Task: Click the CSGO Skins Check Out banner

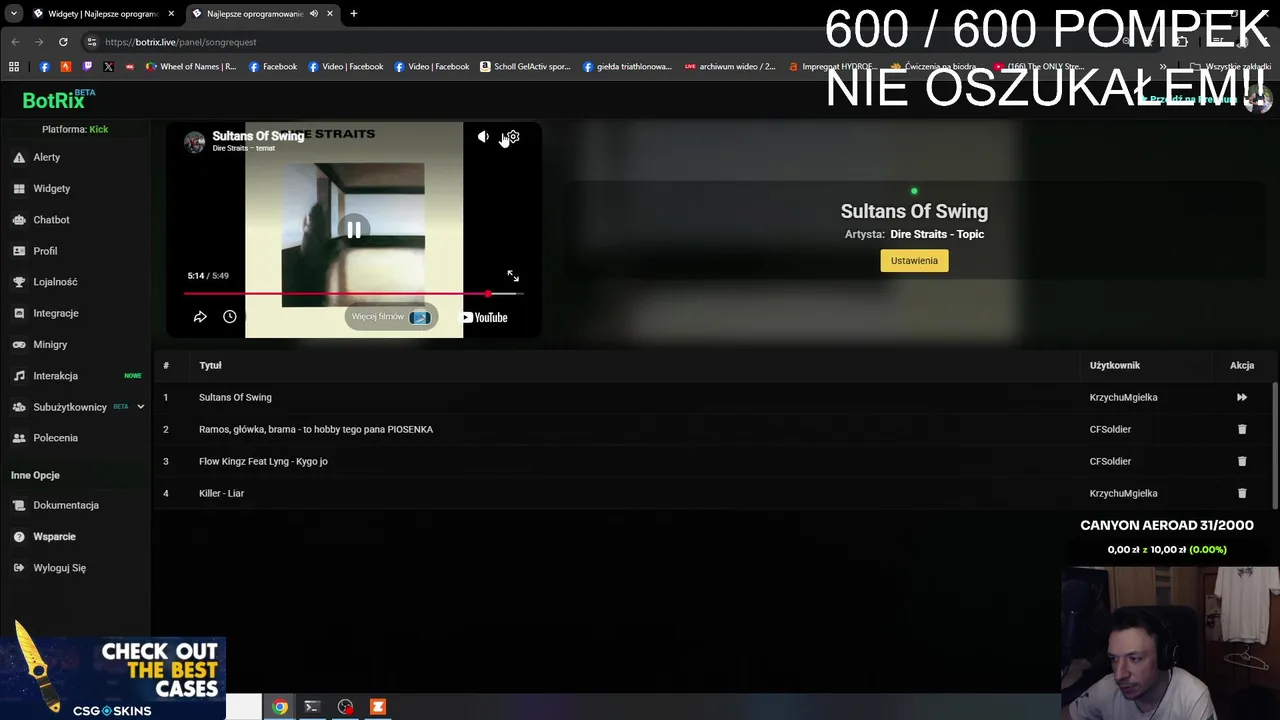Action: [x=113, y=678]
